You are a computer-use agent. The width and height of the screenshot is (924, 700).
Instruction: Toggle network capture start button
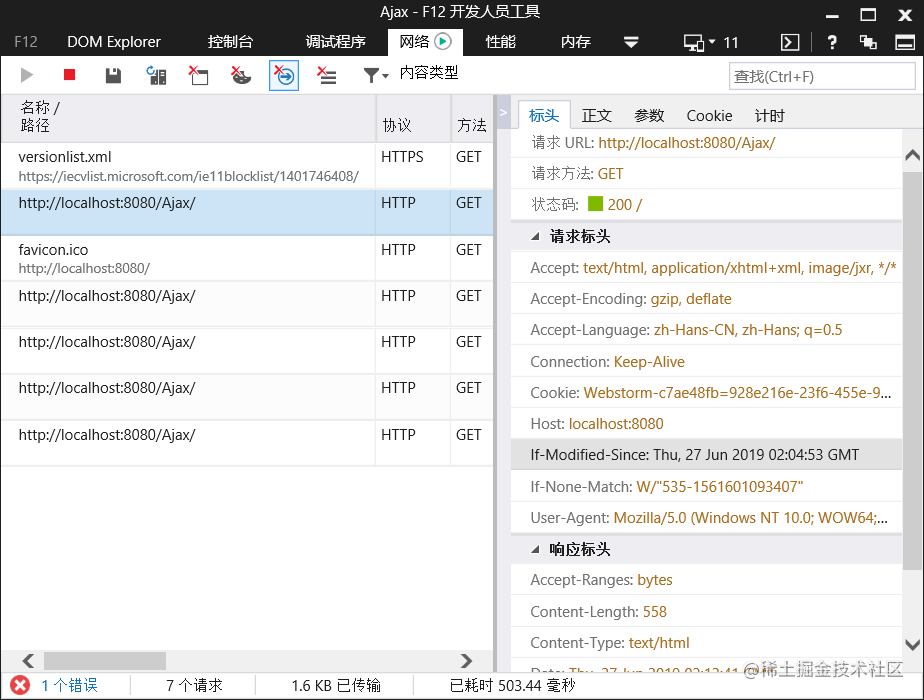[x=27, y=74]
